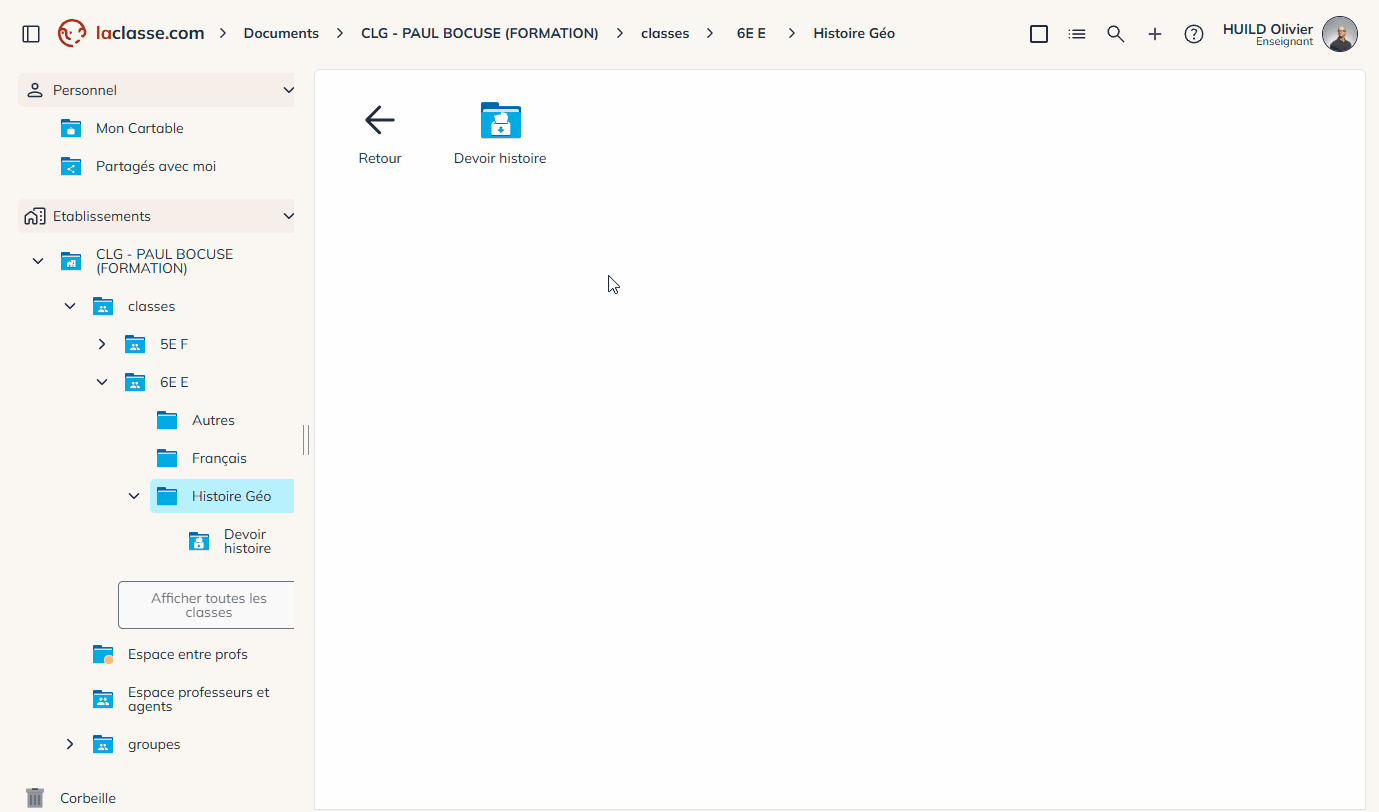The width and height of the screenshot is (1379, 812).
Task: Select Histoire Géo label in tree
Action: [231, 496]
